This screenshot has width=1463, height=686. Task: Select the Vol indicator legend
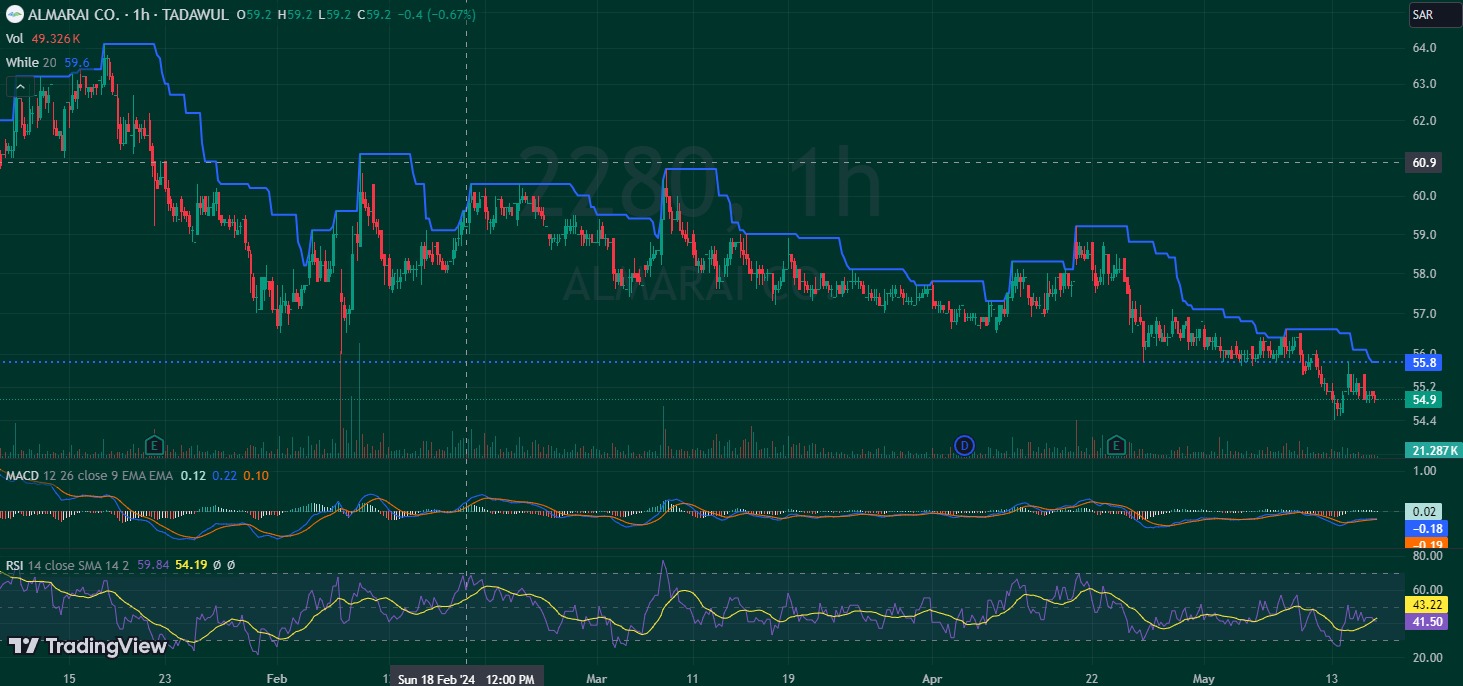(x=15, y=38)
